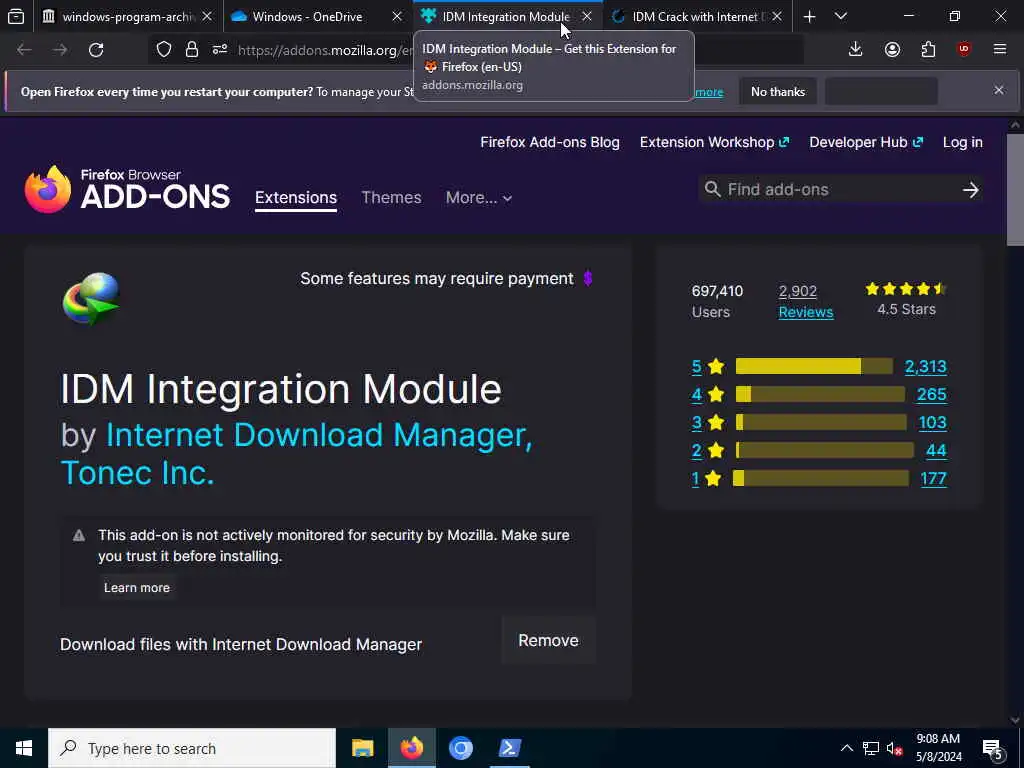Click the 5 star row label
The width and height of the screenshot is (1024, 768).
click(x=708, y=367)
